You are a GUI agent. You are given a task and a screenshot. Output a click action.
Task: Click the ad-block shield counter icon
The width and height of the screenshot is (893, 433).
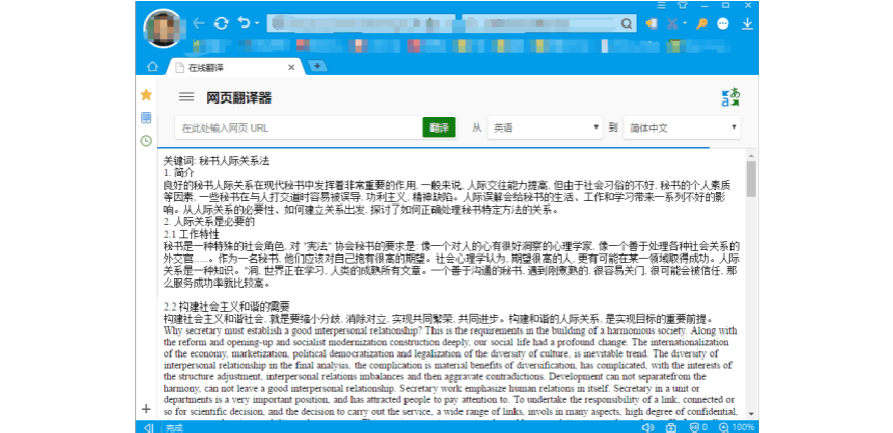(x=698, y=427)
